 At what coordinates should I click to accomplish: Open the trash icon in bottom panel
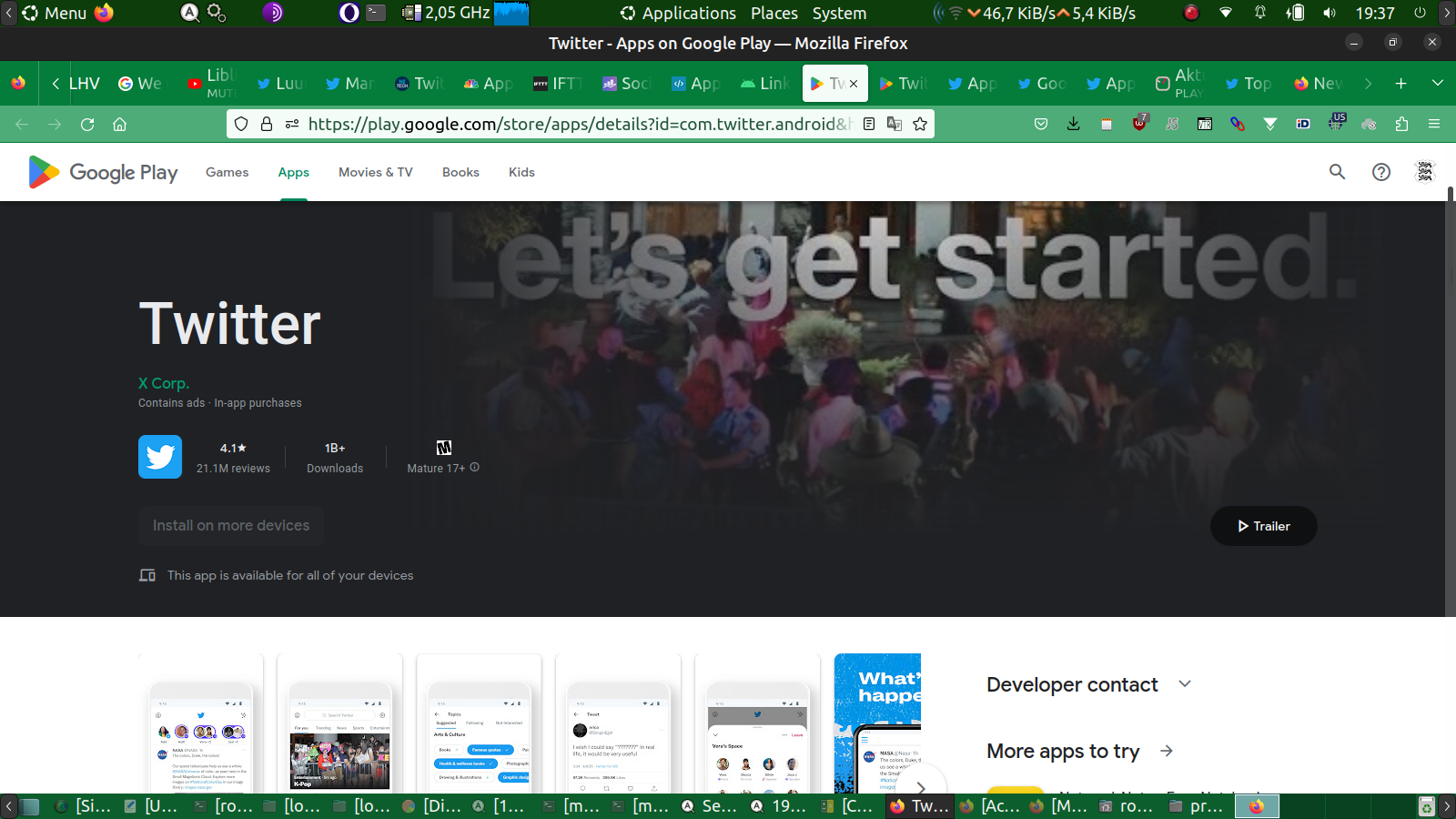coord(1427,806)
